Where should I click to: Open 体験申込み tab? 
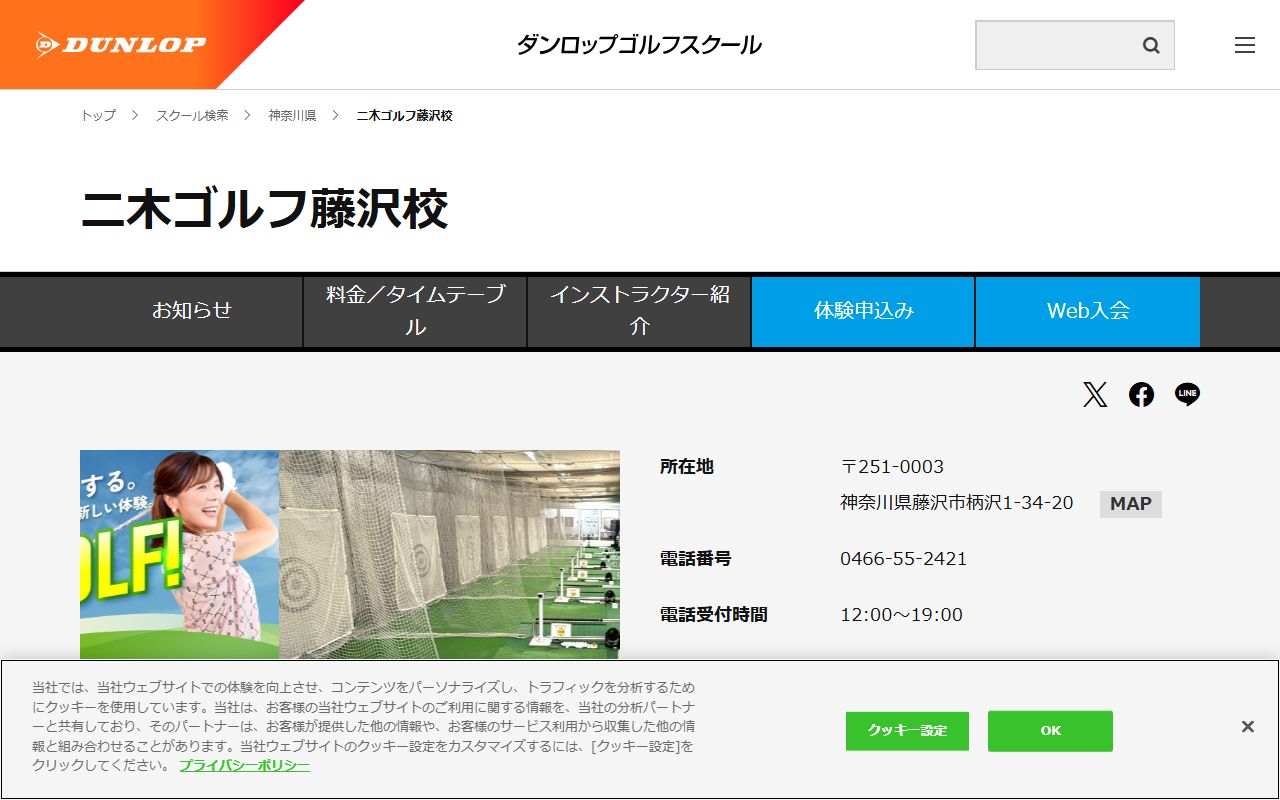pos(863,311)
